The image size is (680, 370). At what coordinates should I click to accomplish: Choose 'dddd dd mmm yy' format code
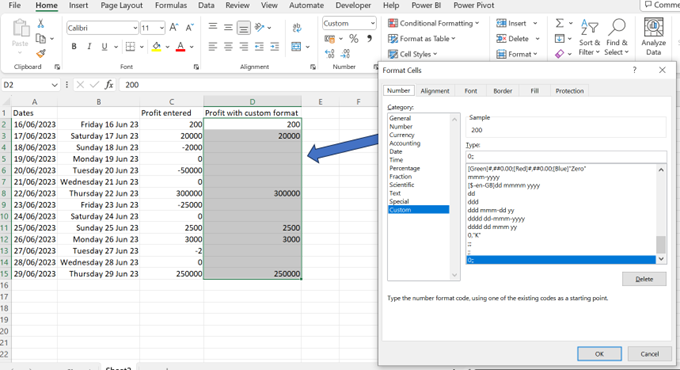[x=492, y=227]
